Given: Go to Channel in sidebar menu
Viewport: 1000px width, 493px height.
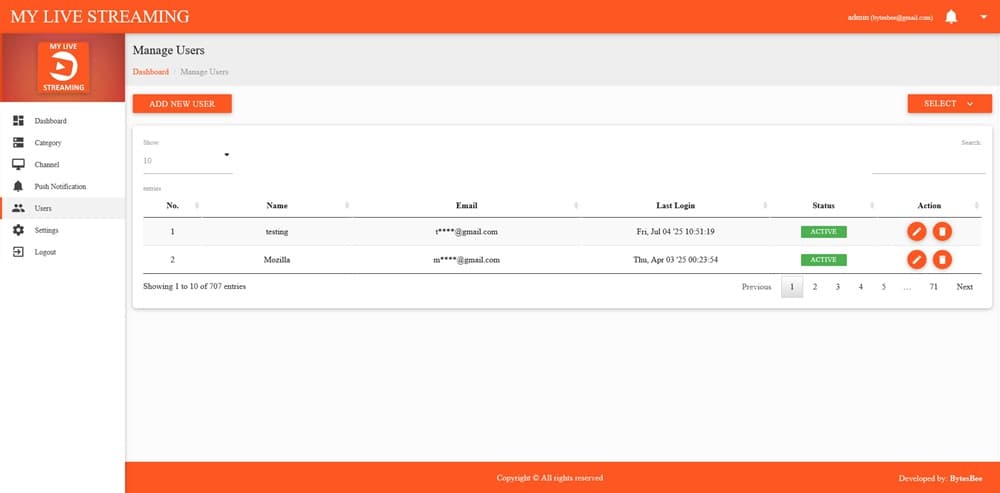Looking at the screenshot, I should click(x=47, y=165).
